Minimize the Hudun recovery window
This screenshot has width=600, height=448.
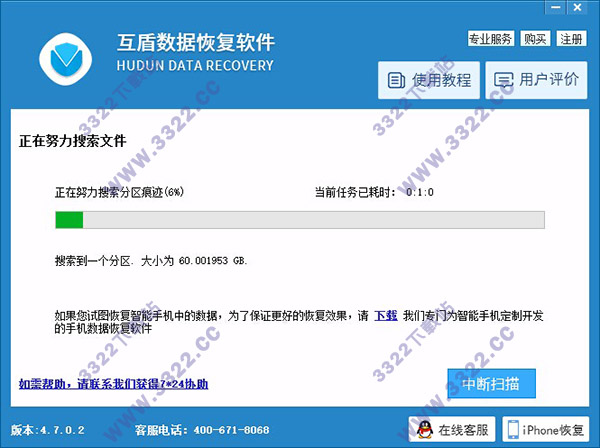tap(555, 7)
